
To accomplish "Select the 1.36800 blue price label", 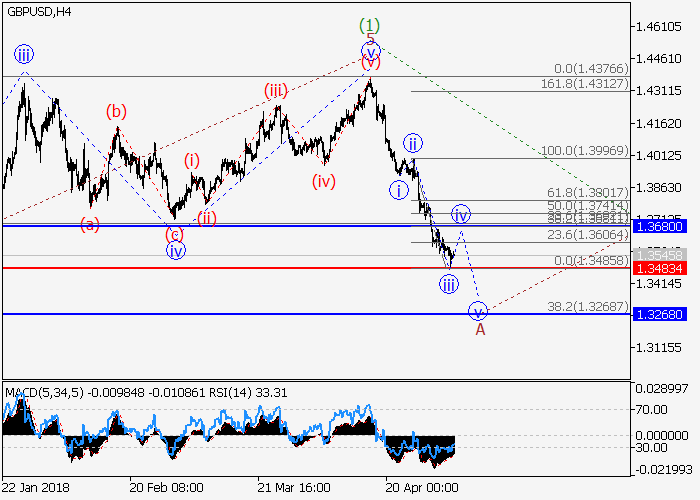I will pyautogui.click(x=663, y=227).
